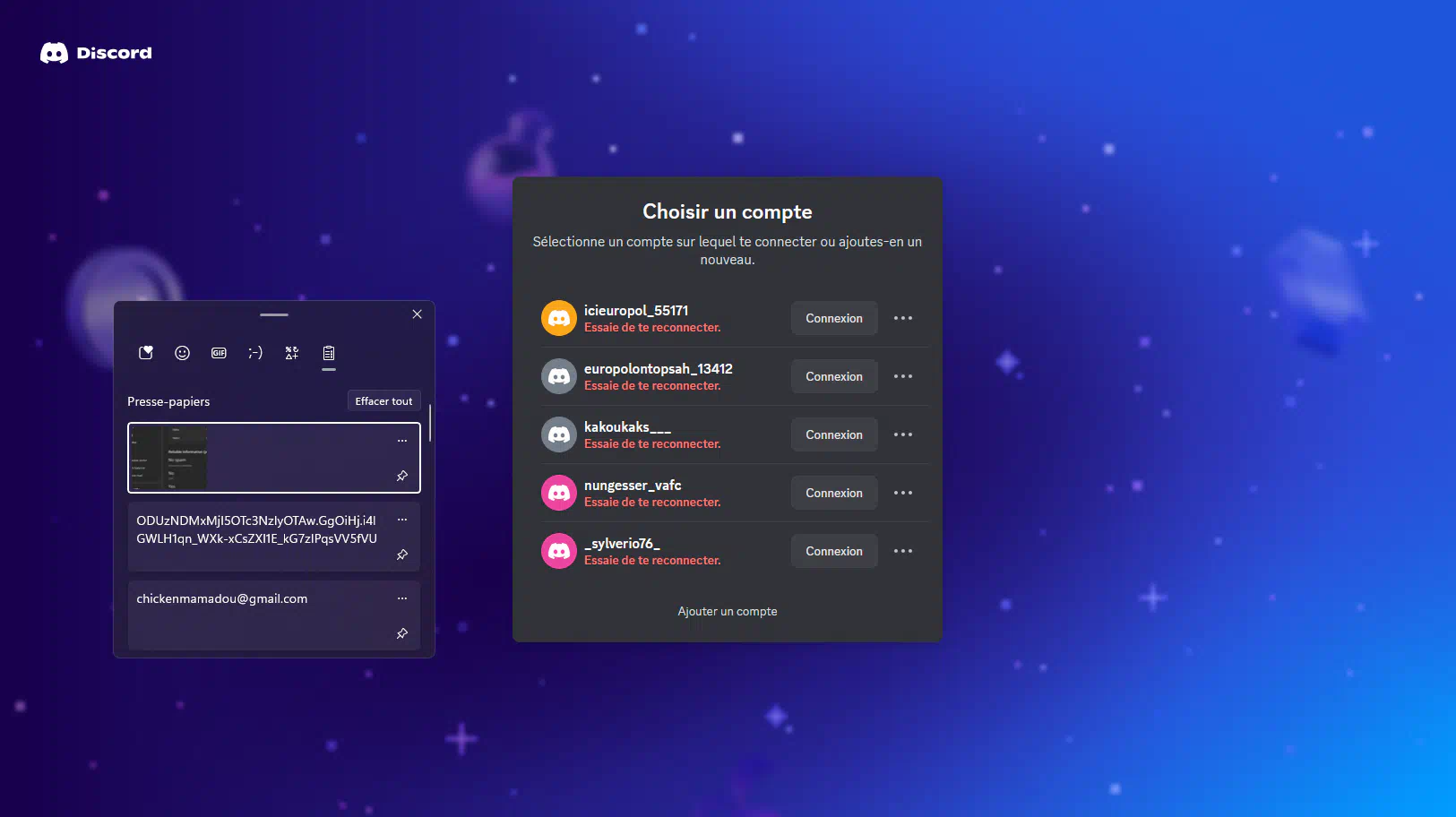
Task: Open more options for nungesser_vafc account
Action: (x=903, y=493)
